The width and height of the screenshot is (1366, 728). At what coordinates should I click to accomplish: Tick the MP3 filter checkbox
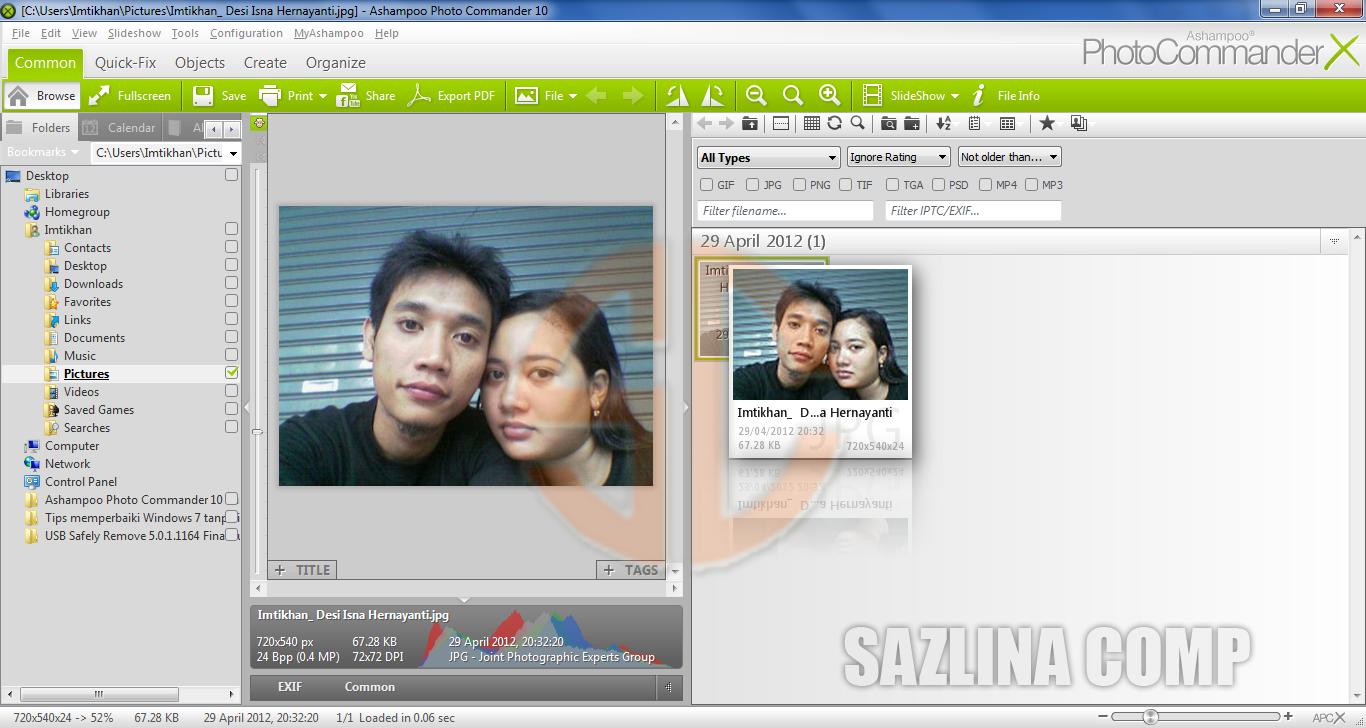click(1031, 185)
